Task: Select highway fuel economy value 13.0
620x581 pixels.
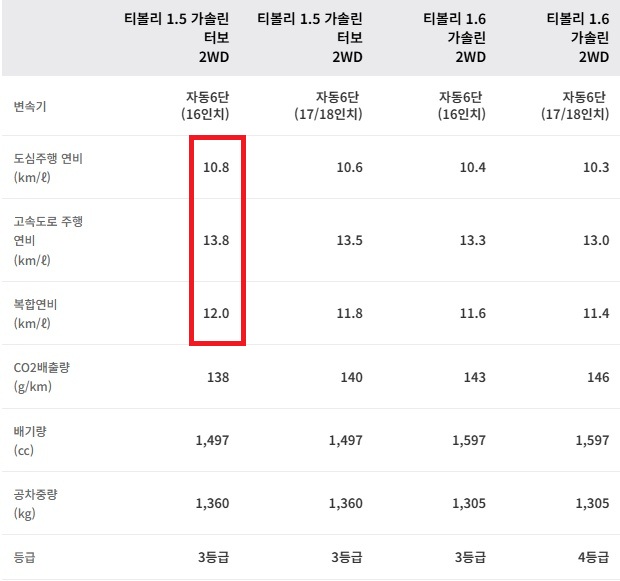Action: tap(596, 240)
